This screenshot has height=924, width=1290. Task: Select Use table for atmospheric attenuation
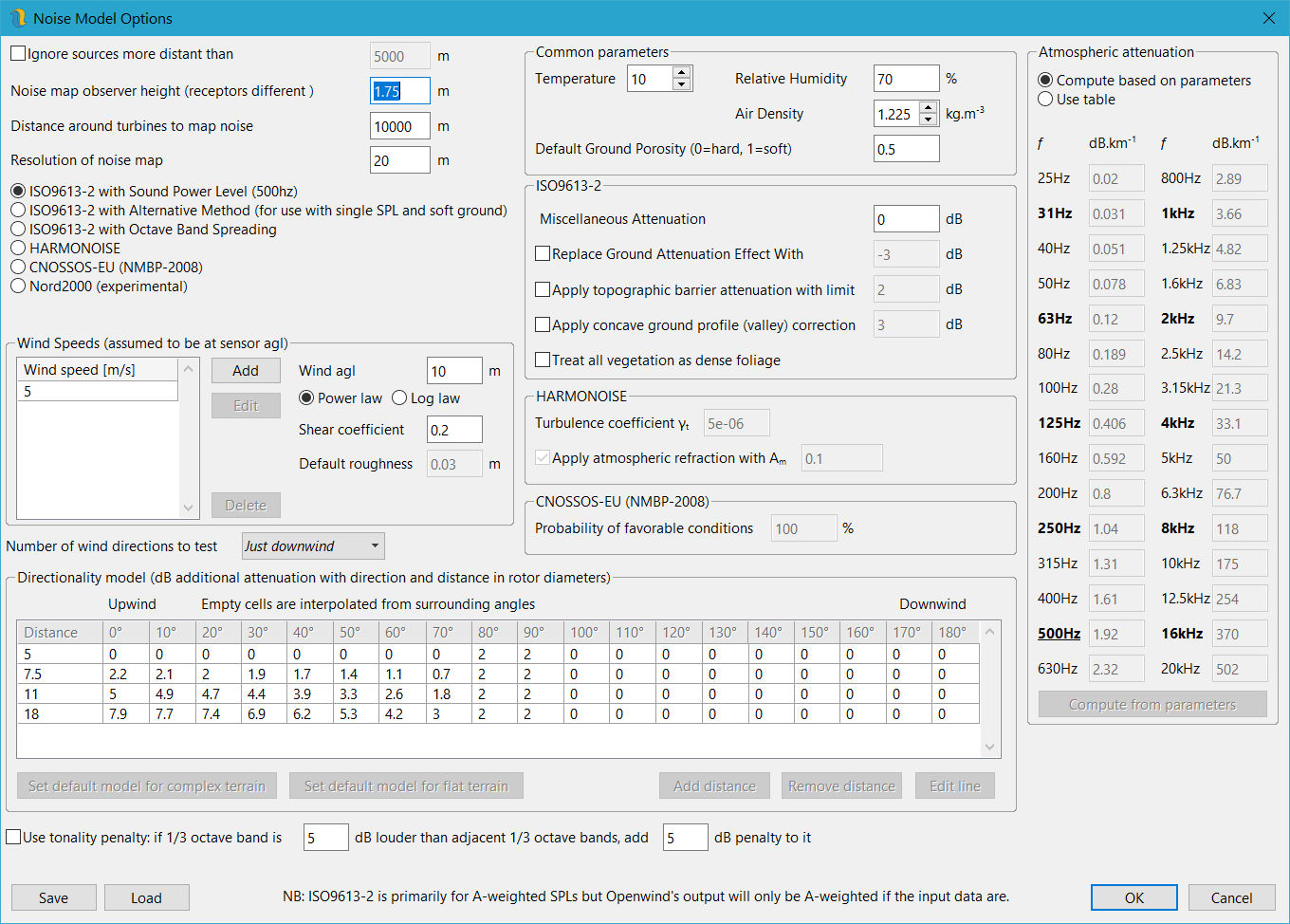click(1045, 100)
